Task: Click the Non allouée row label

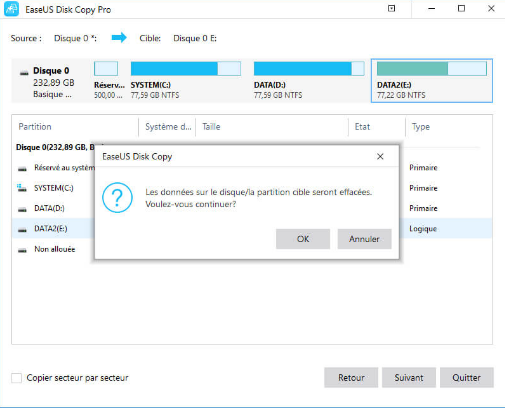Action: 55,249
